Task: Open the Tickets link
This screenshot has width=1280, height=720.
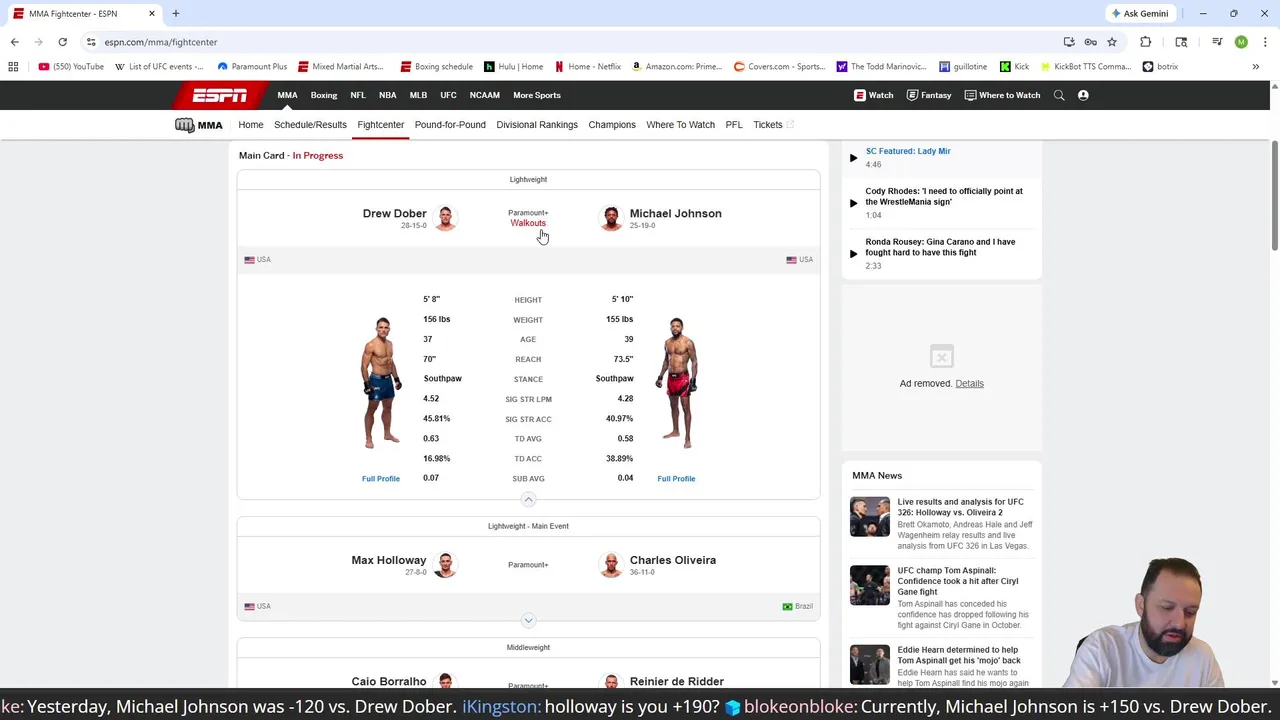Action: pos(773,125)
